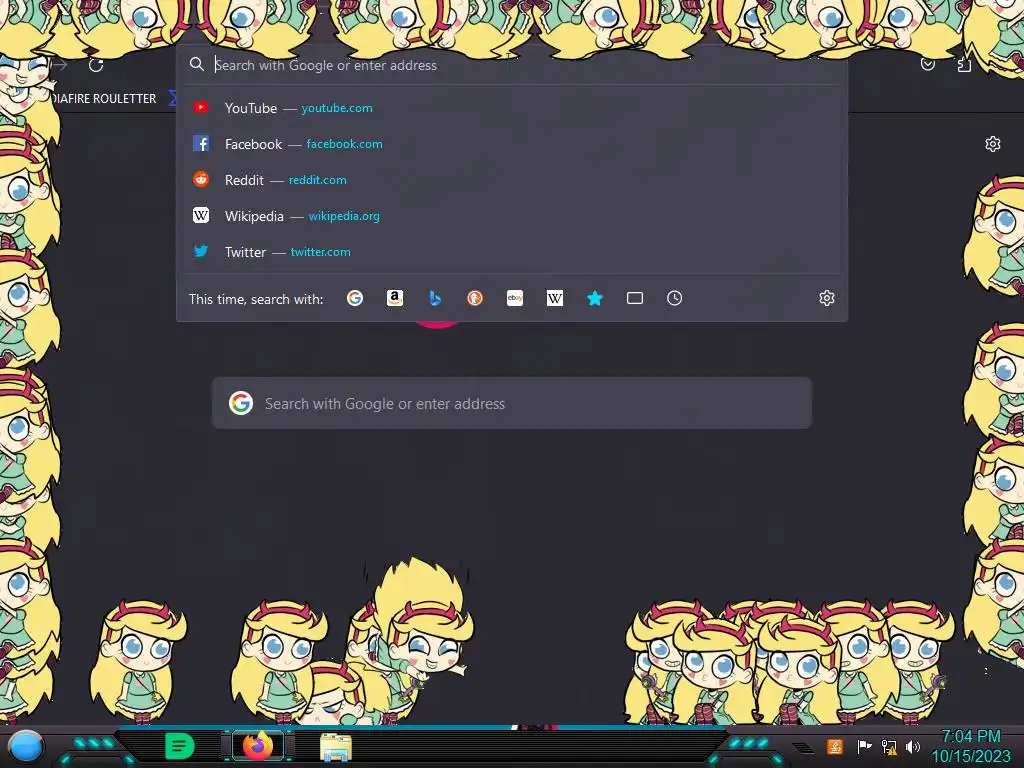Open the Action Center flag icon
The width and height of the screenshot is (1024, 768).
pyautogui.click(x=864, y=746)
